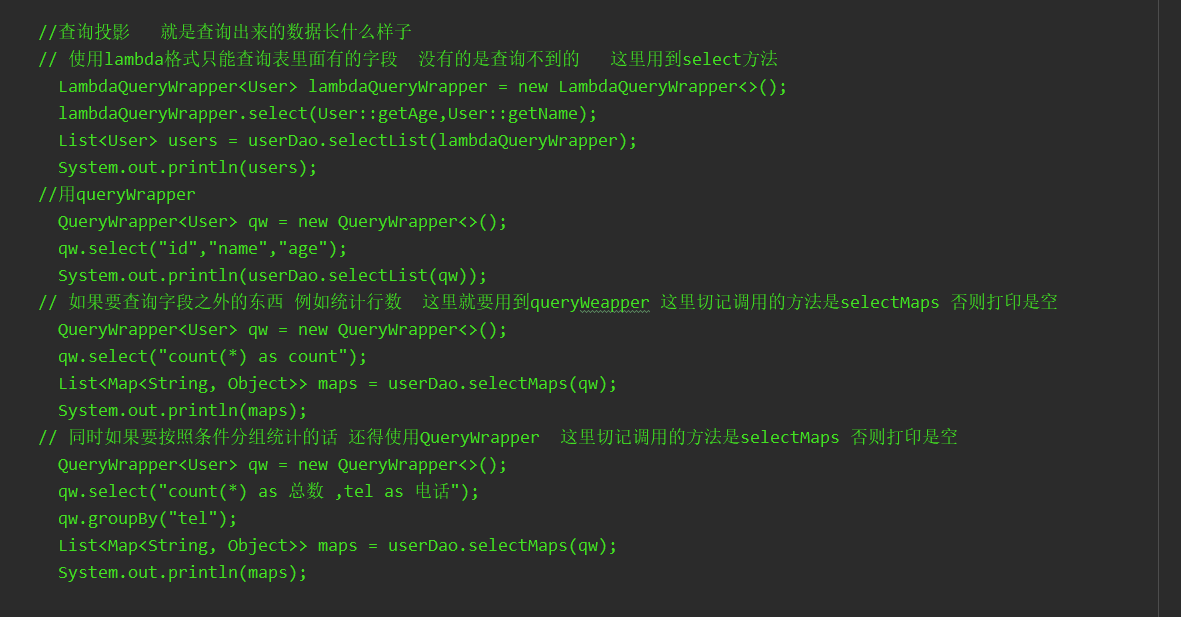Click the misspelled queryWeapper underlined word

point(590,302)
